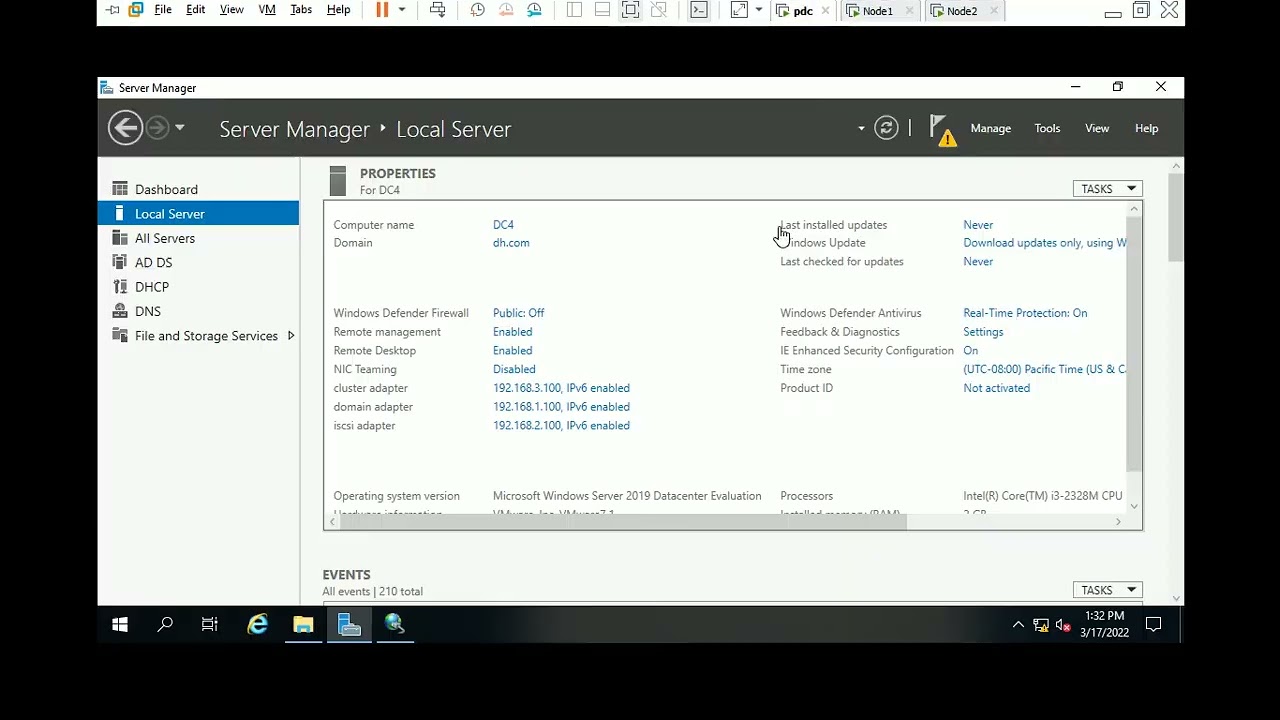1280x720 pixels.
Task: Click the Server Manager main vertical scrollbar
Action: click(1176, 216)
